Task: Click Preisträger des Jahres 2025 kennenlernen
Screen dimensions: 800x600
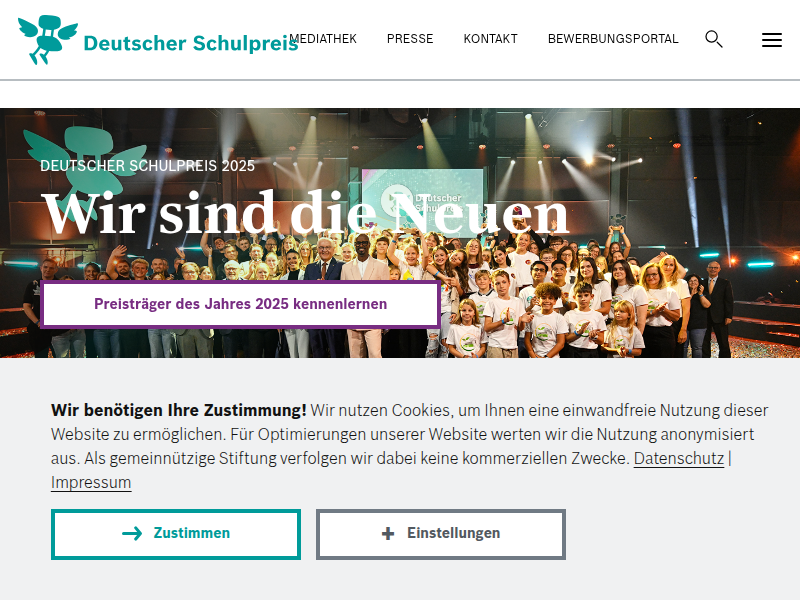Action: (240, 304)
